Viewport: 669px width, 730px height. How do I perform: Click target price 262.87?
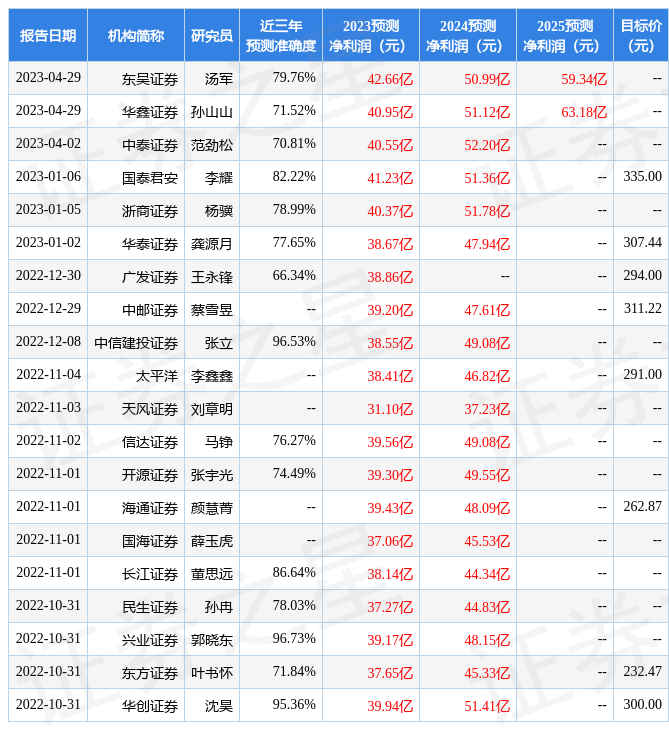(642, 507)
